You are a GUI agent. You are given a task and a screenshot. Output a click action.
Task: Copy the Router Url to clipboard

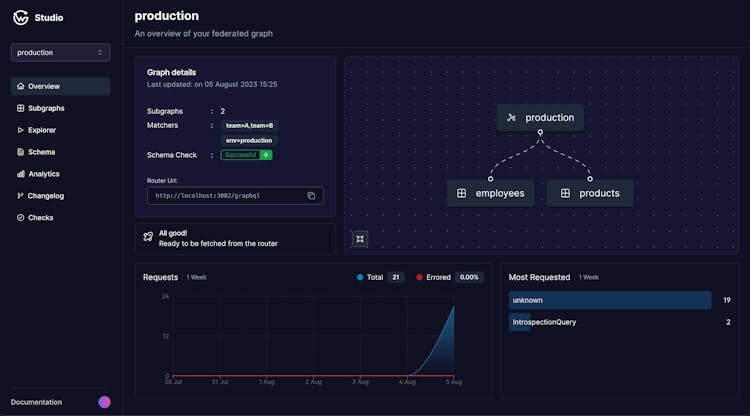coord(311,196)
